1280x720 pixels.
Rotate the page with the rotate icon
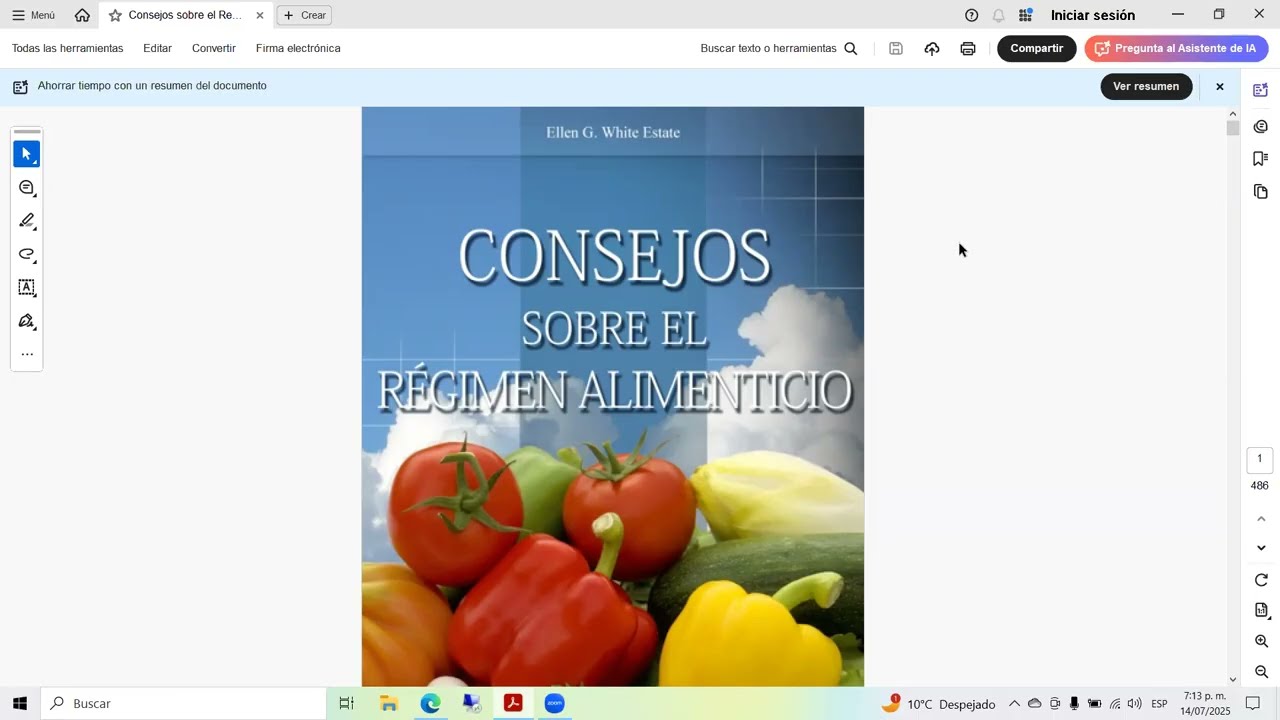tap(1261, 580)
